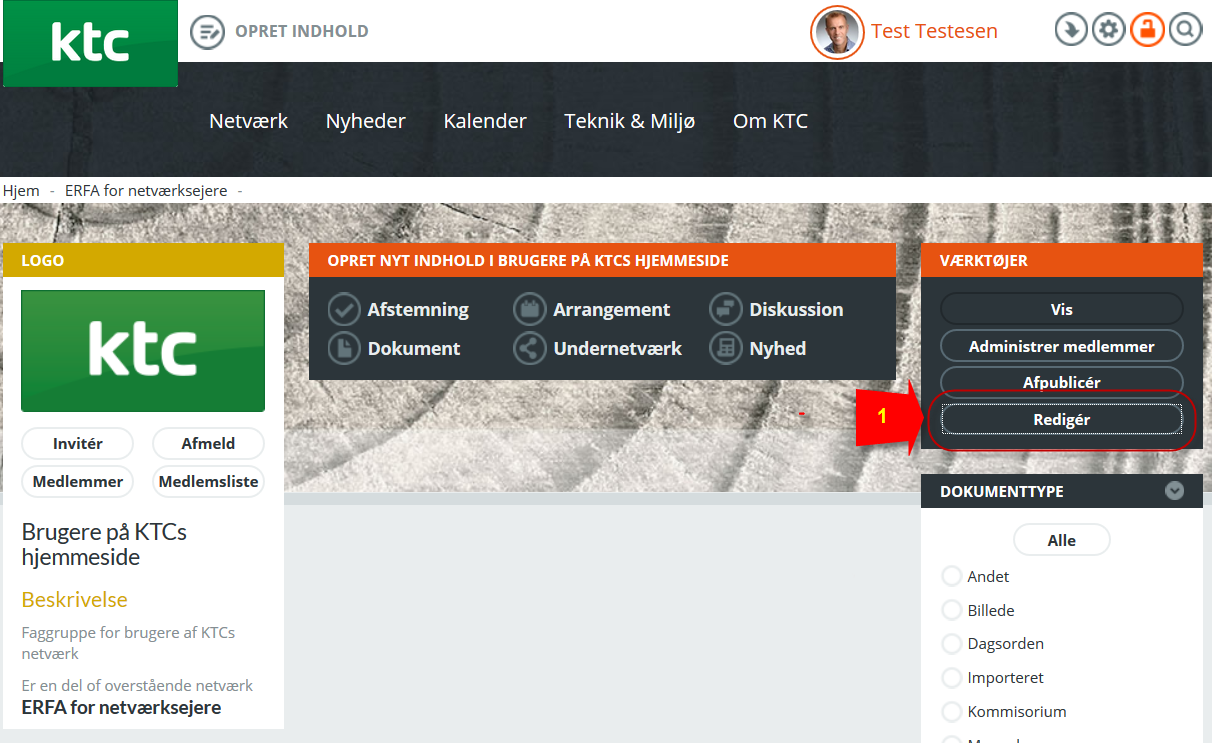Click the orange padlock icon in header

click(x=1147, y=30)
